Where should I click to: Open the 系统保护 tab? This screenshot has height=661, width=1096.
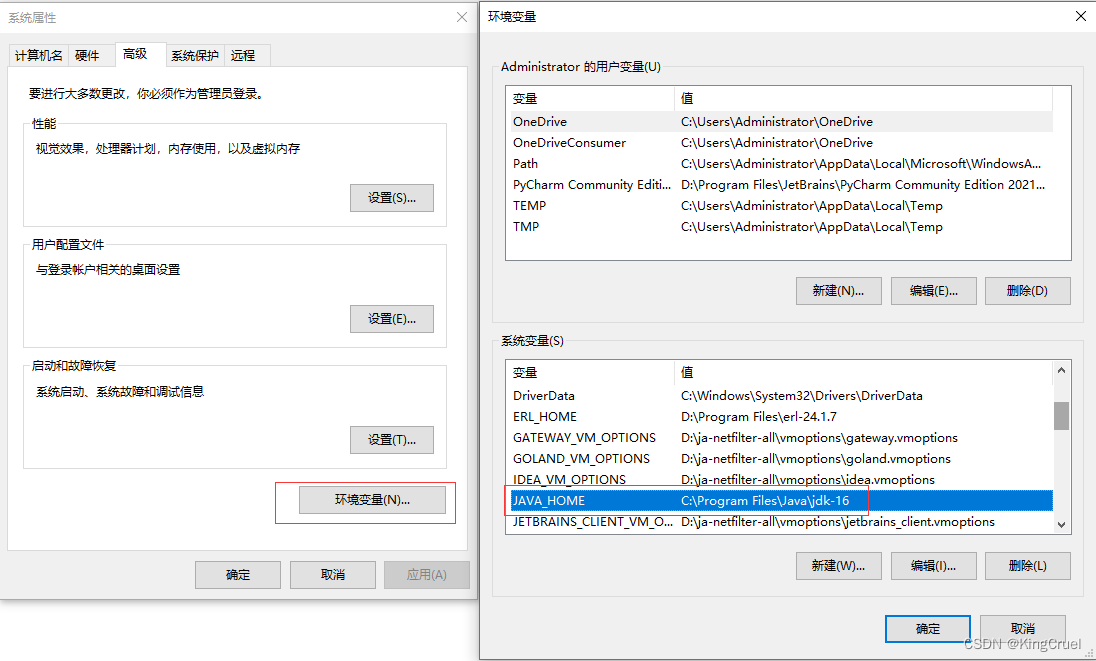pyautogui.click(x=194, y=55)
